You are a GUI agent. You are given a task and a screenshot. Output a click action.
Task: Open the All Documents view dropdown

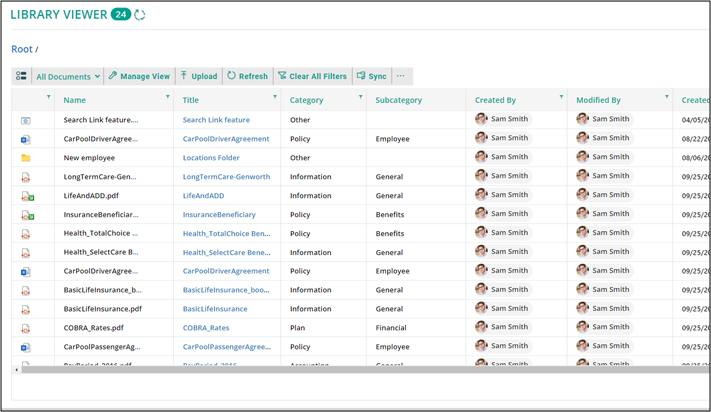coord(68,77)
